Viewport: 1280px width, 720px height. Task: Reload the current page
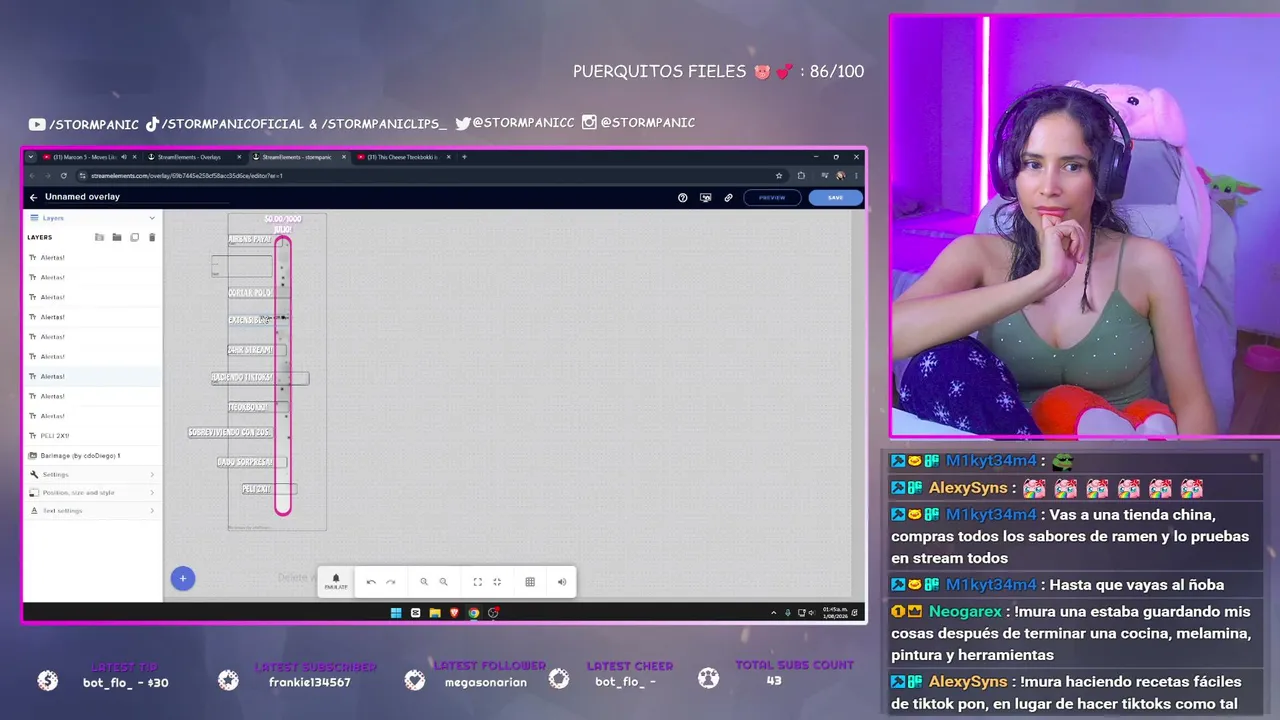coord(63,176)
